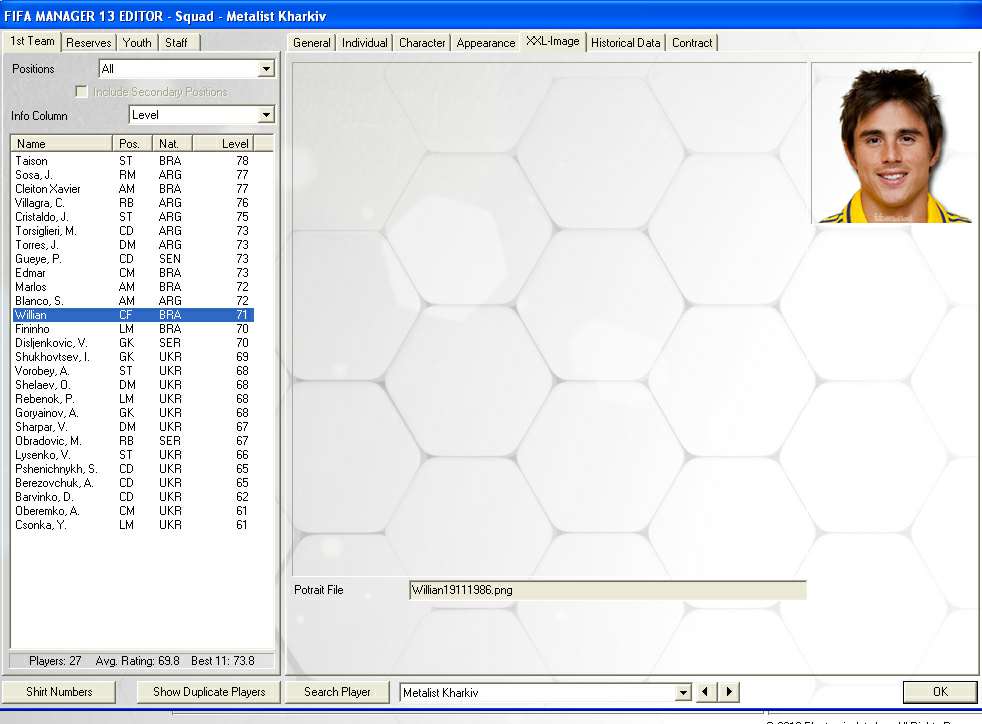982x724 pixels.
Task: Open the Appearance tab
Action: [x=486, y=43]
